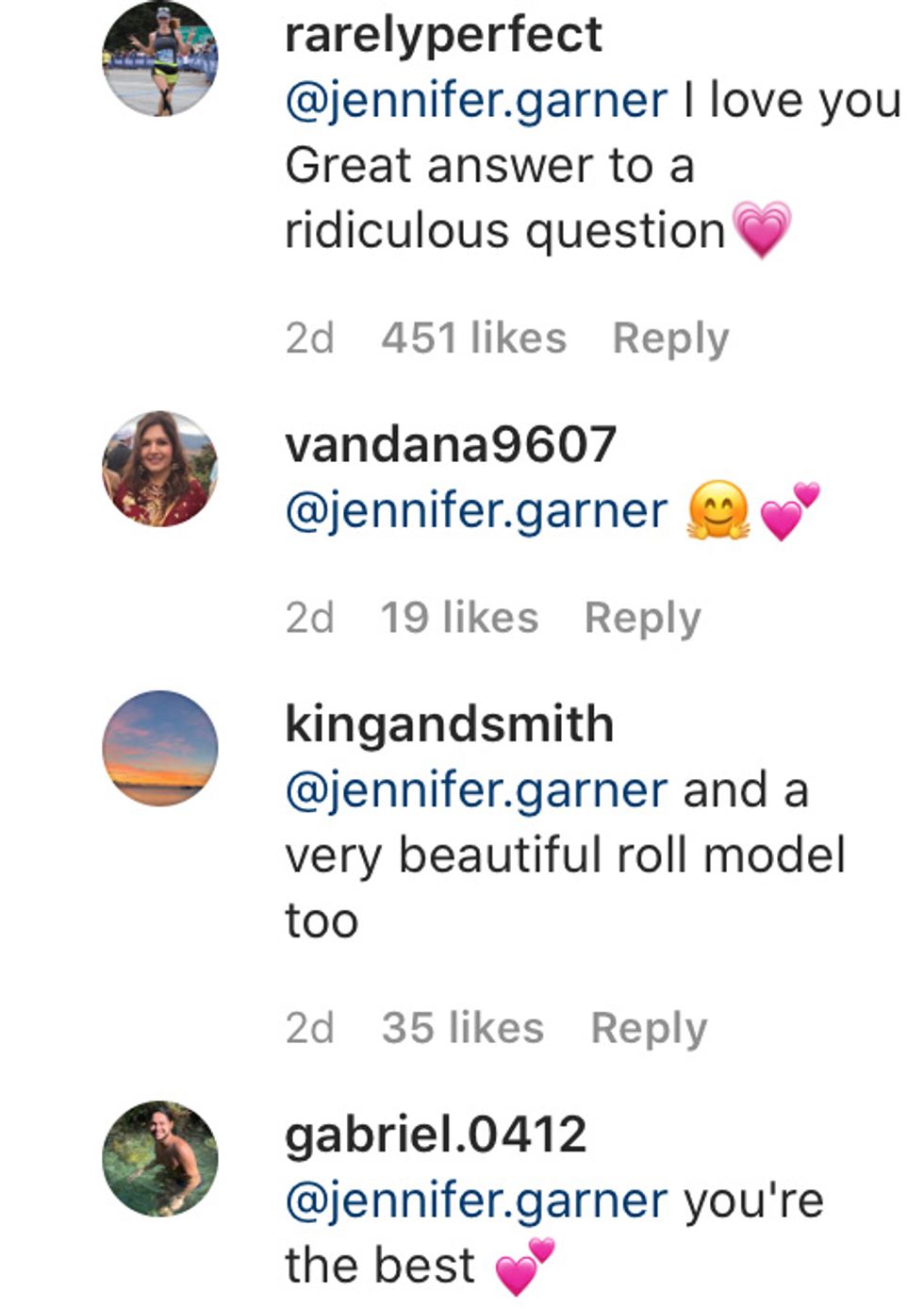Tap @jennifer.garner mention in rarelyperfect's comment
Image resolution: width=924 pixels, height=1309 pixels.
pos(476,101)
